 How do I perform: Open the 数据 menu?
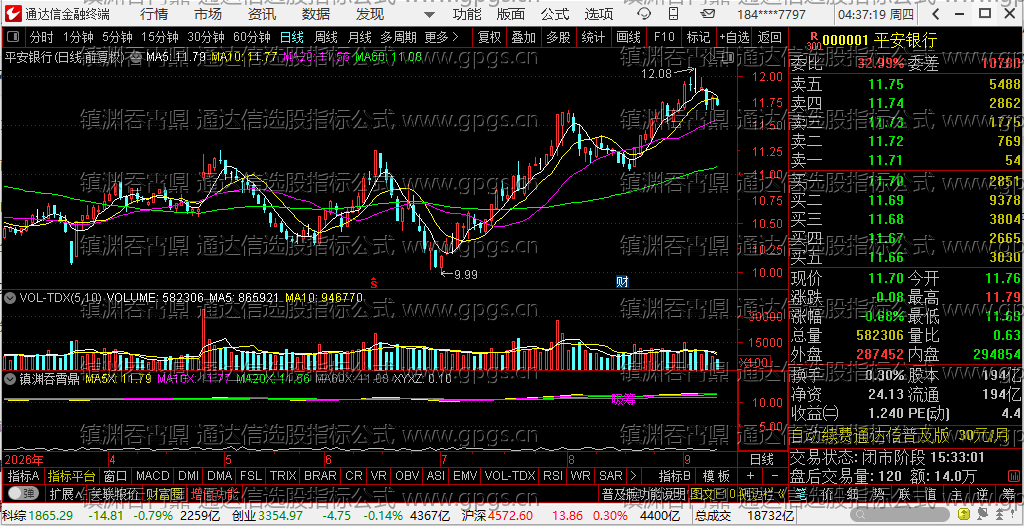click(x=316, y=14)
